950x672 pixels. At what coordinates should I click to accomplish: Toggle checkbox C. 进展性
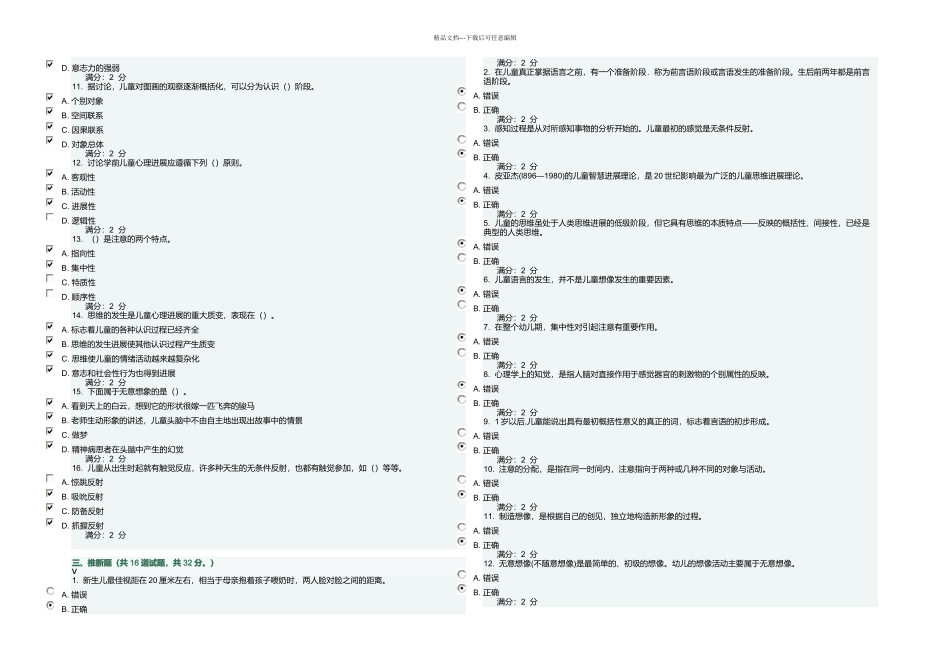click(x=50, y=202)
